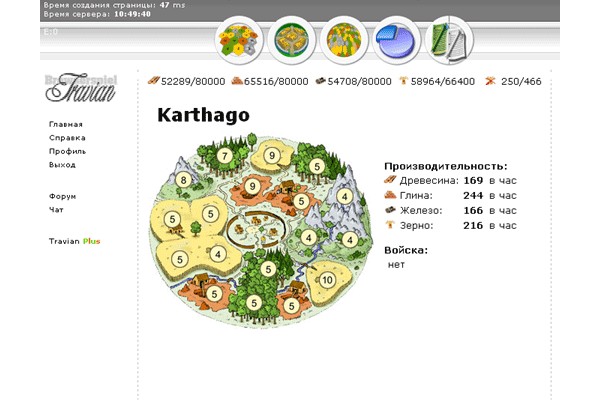Open the Профиль link

(67, 151)
